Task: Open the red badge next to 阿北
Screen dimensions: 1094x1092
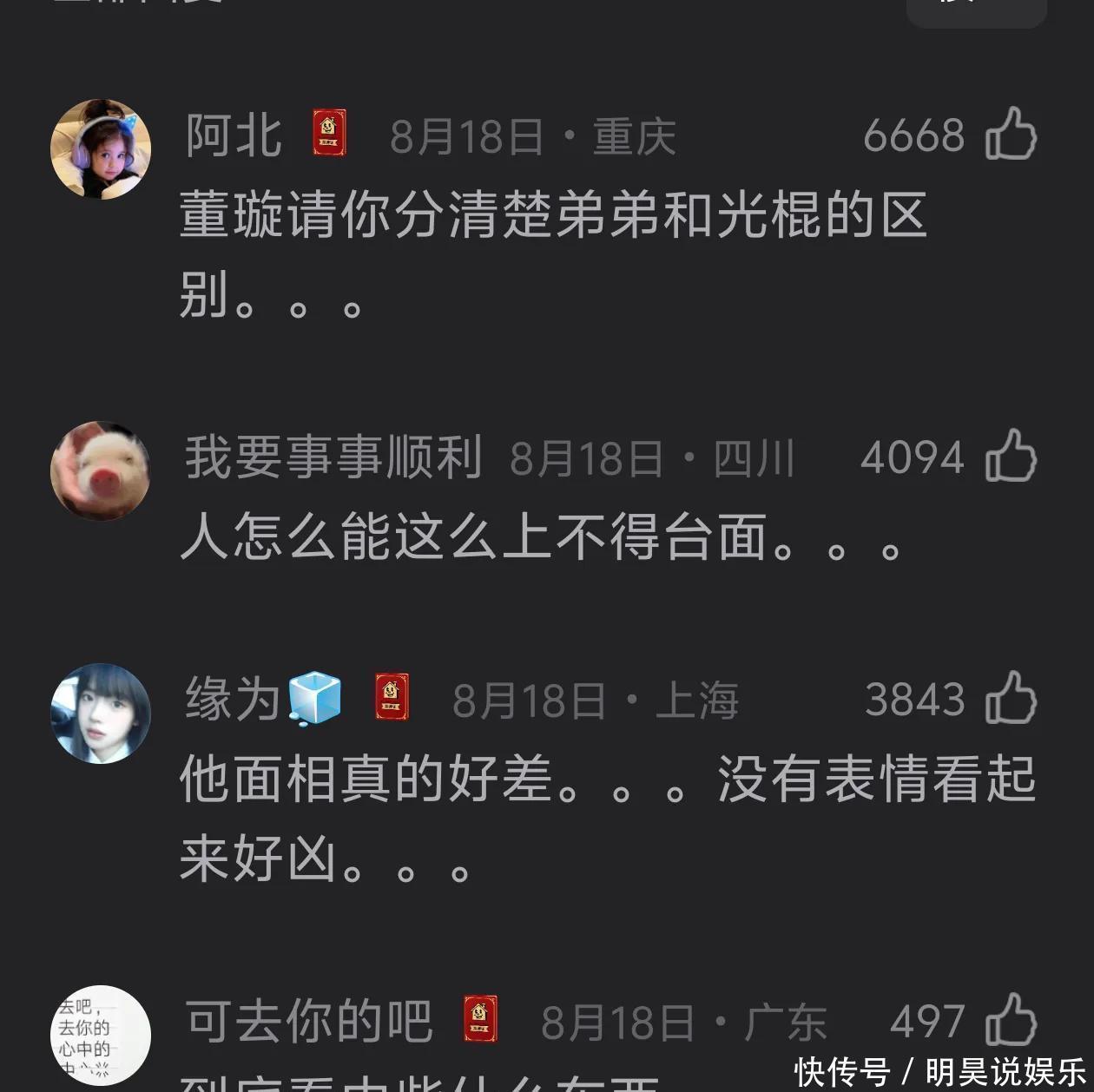Action: 330,134
